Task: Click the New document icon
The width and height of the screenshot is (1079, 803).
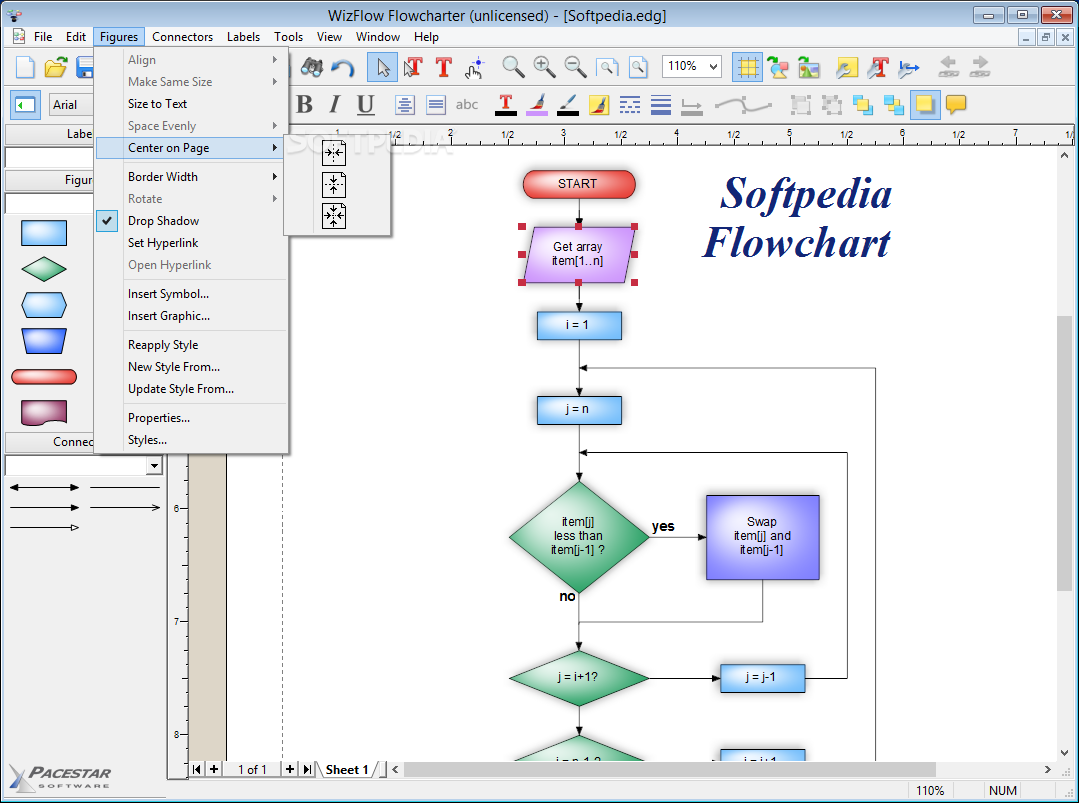Action: (x=25, y=67)
